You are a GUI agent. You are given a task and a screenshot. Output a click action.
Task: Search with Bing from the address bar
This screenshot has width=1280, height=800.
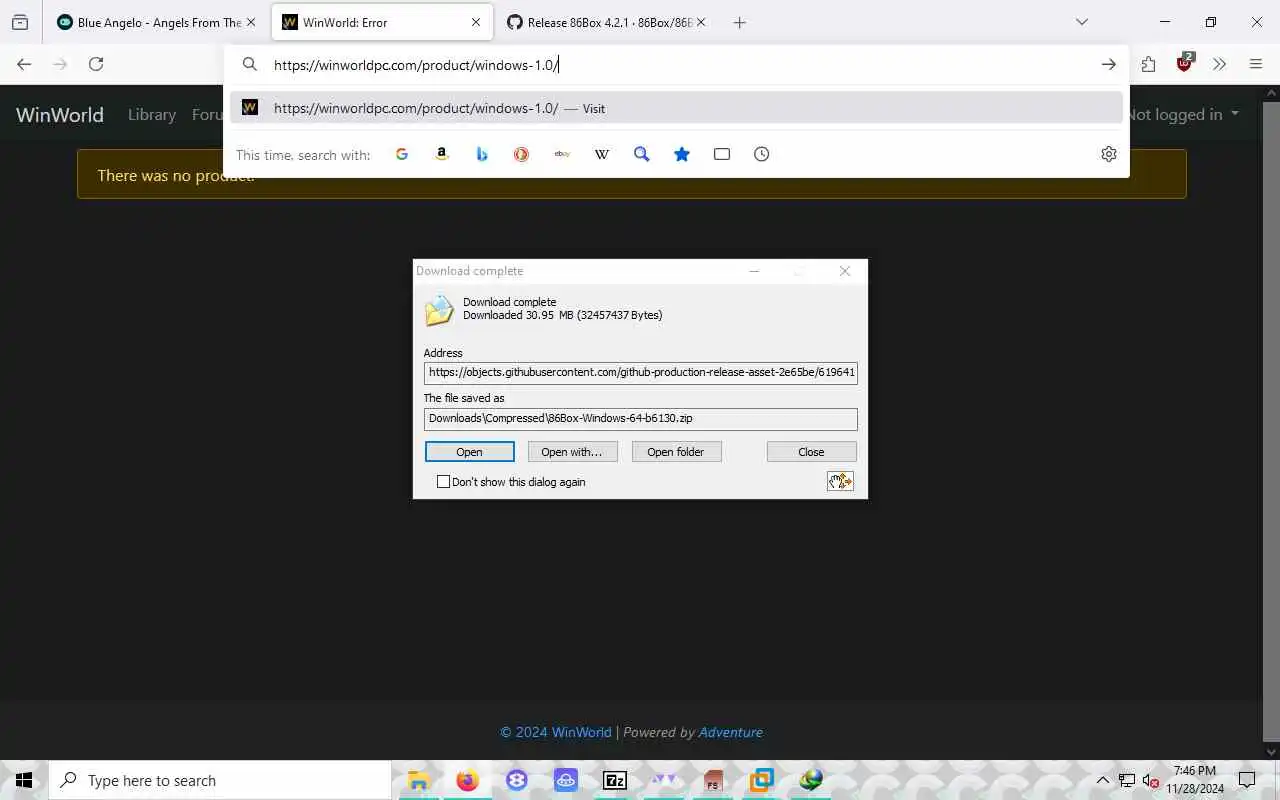point(482,154)
